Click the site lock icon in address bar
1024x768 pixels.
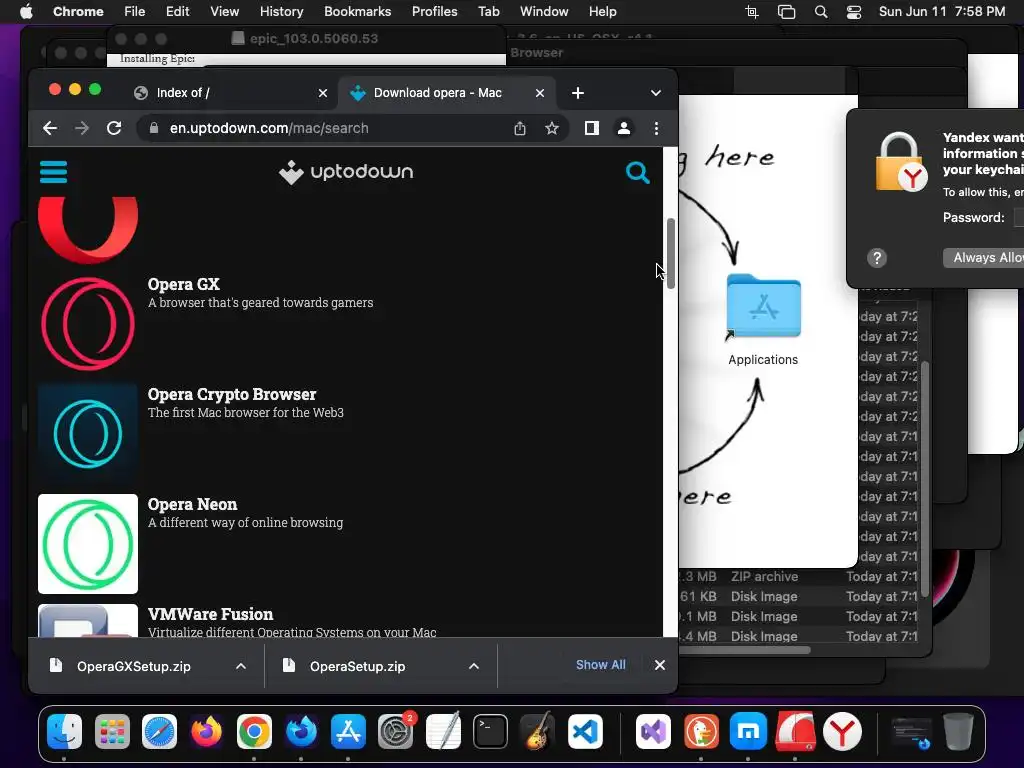click(x=154, y=128)
